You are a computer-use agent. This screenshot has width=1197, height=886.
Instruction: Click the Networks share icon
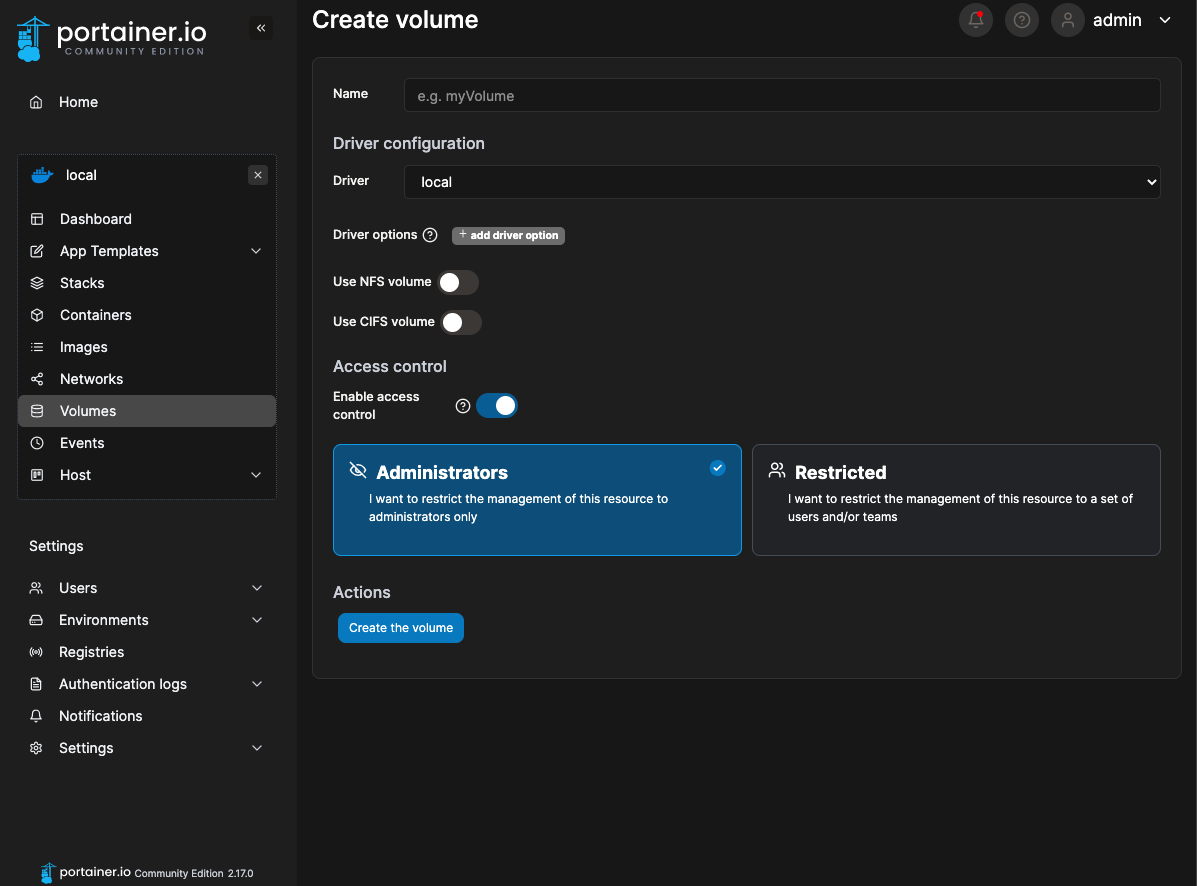pos(37,379)
